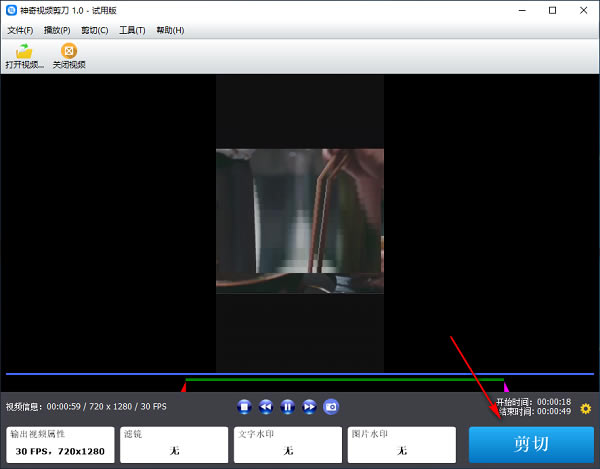Open the 滤镜 filter selection box
The height and width of the screenshot is (469, 600).
click(x=174, y=444)
